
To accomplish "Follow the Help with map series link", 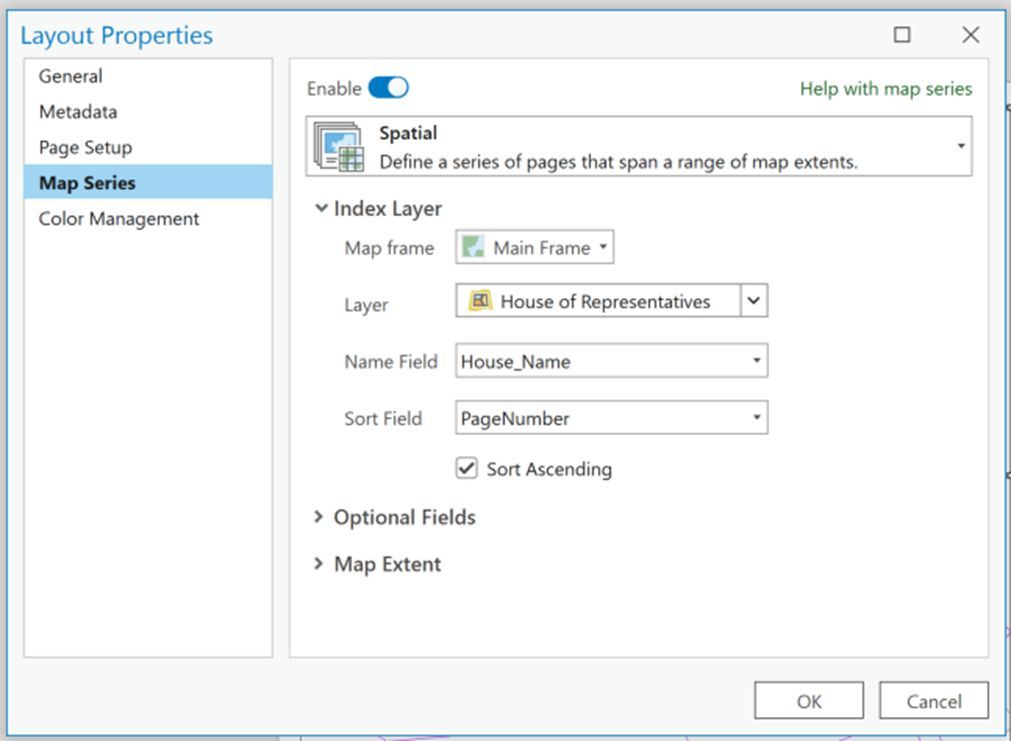I will click(884, 88).
